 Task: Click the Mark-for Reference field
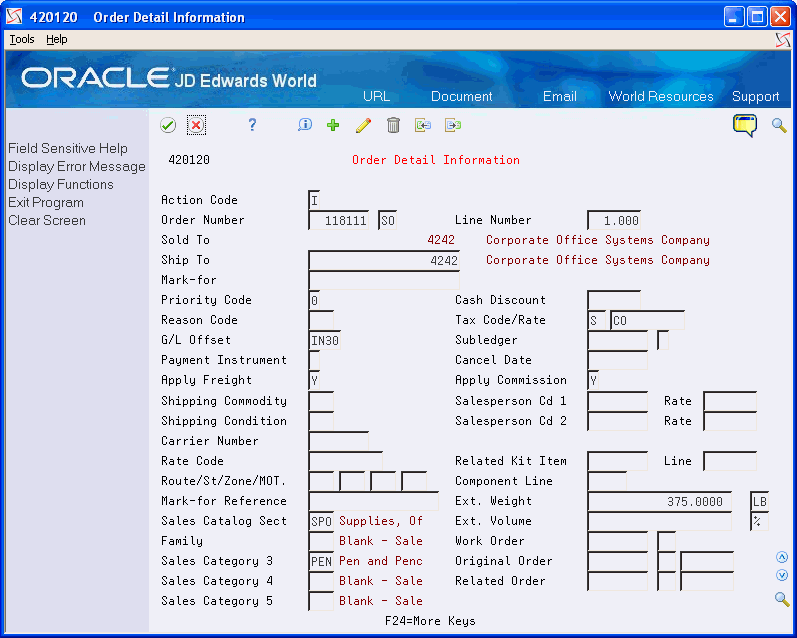(374, 501)
